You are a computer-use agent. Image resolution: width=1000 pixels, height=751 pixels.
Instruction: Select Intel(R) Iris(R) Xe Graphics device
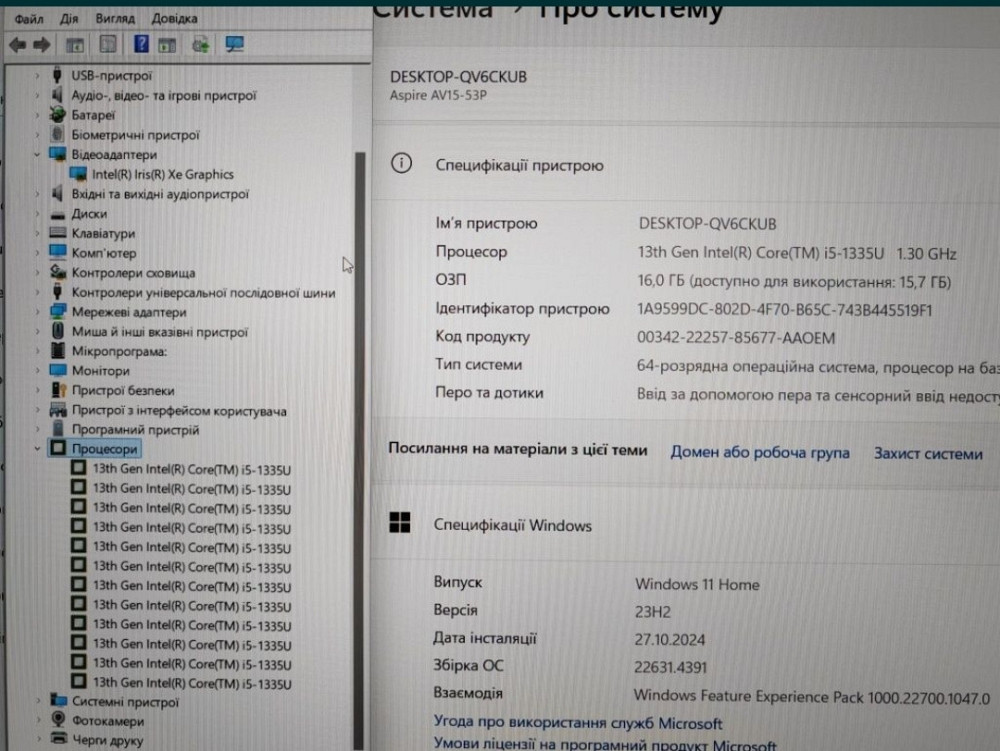(163, 174)
